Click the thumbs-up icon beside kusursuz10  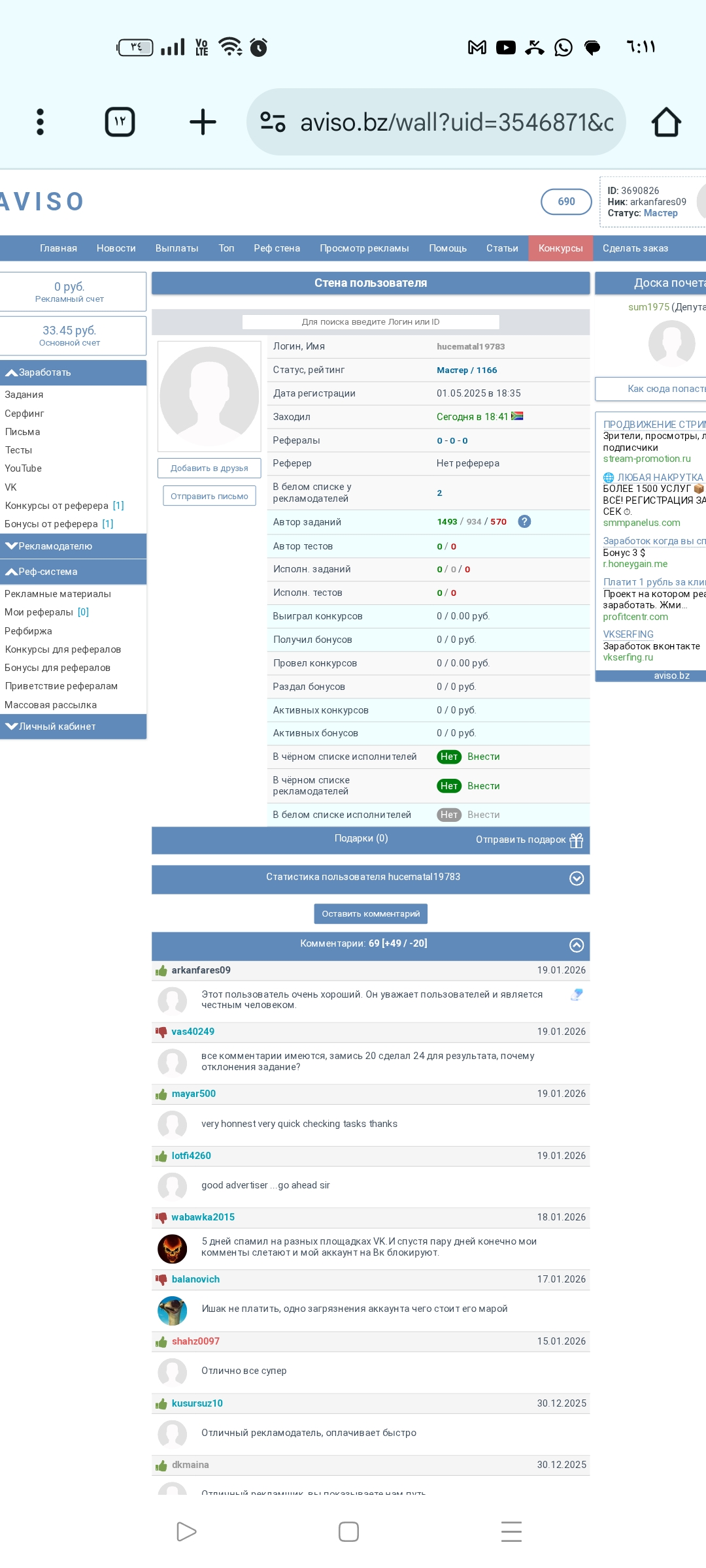(161, 1404)
